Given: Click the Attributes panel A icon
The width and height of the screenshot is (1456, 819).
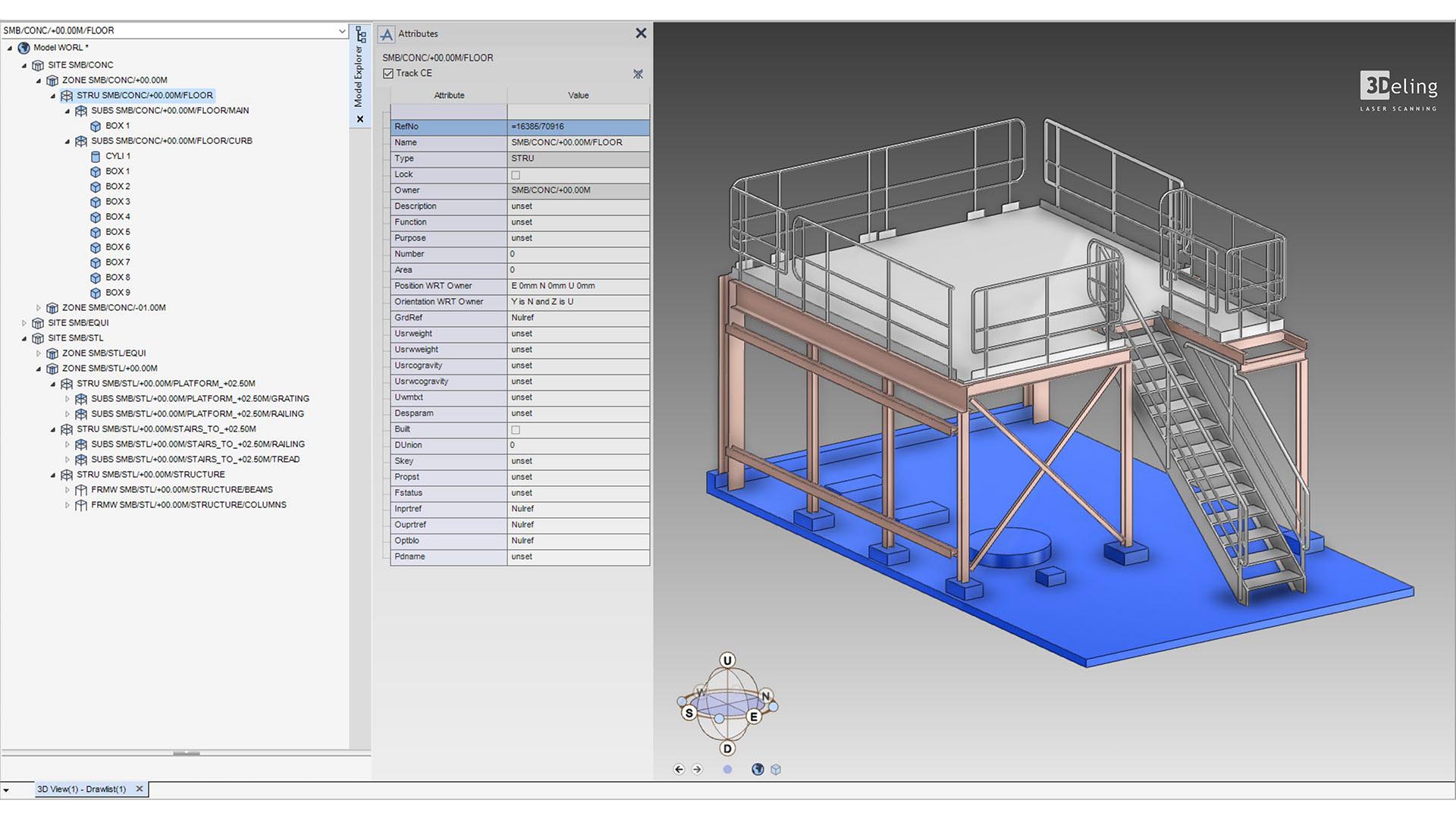Looking at the screenshot, I should 386,34.
